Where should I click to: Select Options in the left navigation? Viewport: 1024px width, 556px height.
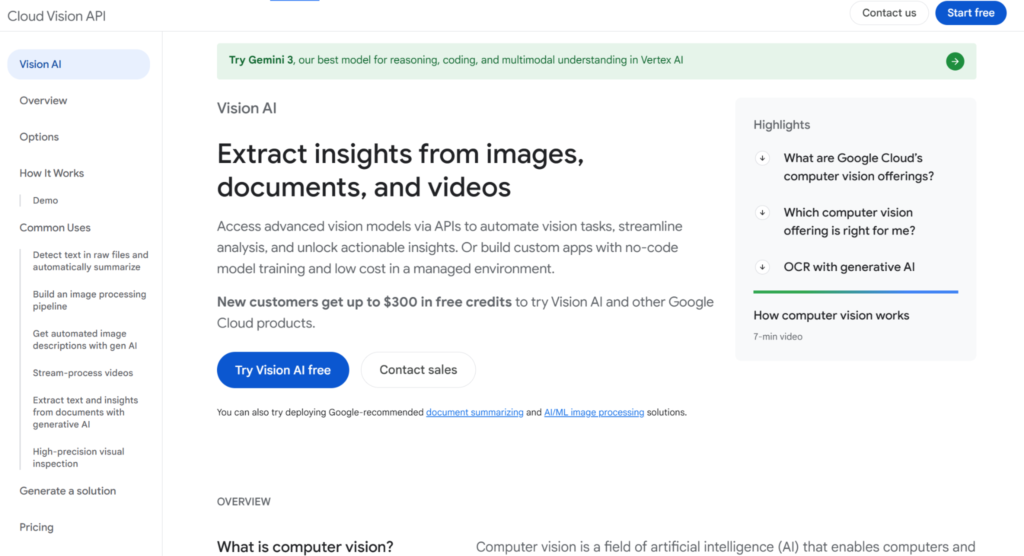click(39, 137)
